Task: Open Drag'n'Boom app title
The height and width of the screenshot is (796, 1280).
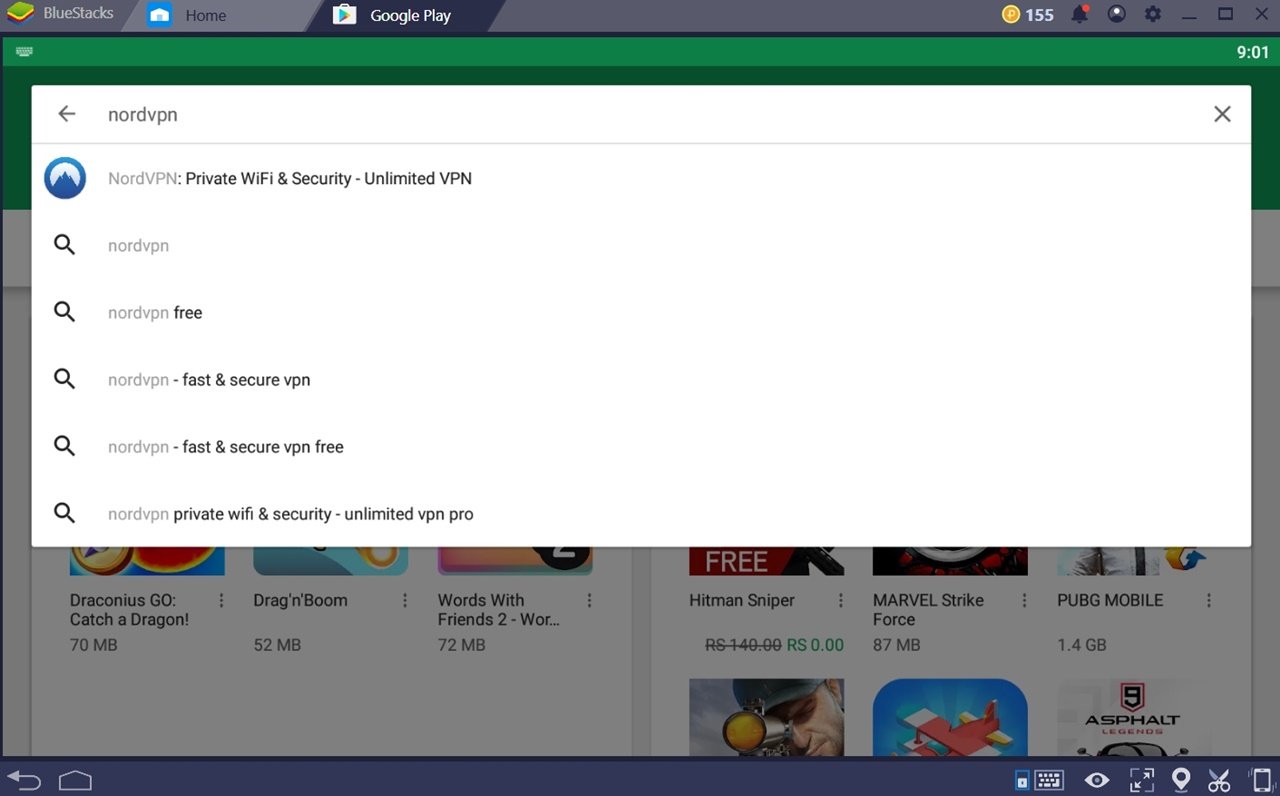Action: tap(301, 601)
